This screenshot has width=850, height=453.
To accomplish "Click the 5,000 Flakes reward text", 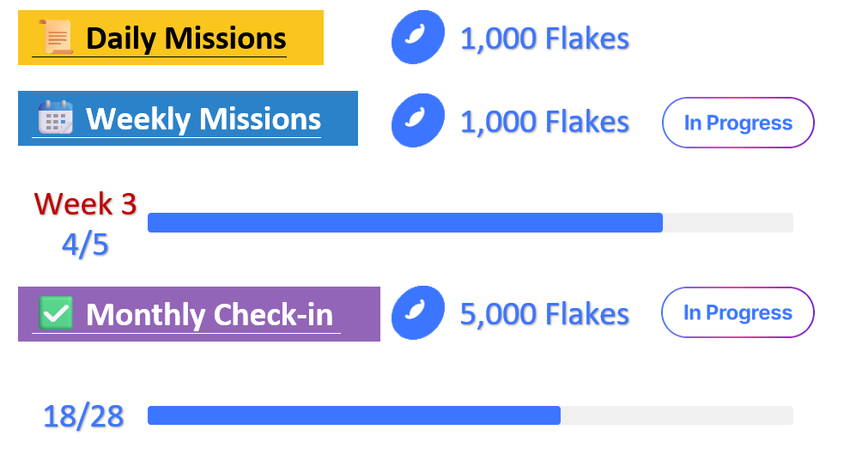I will coord(544,314).
